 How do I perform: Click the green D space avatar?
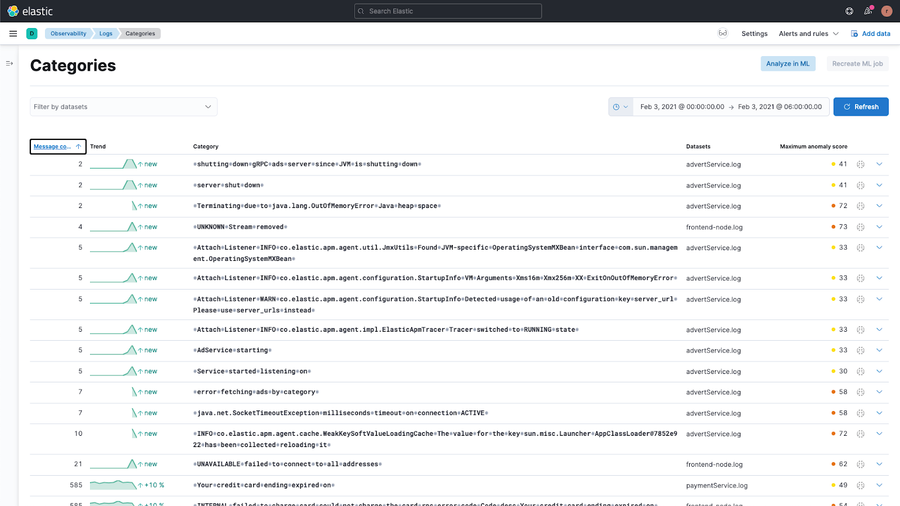pyautogui.click(x=32, y=33)
